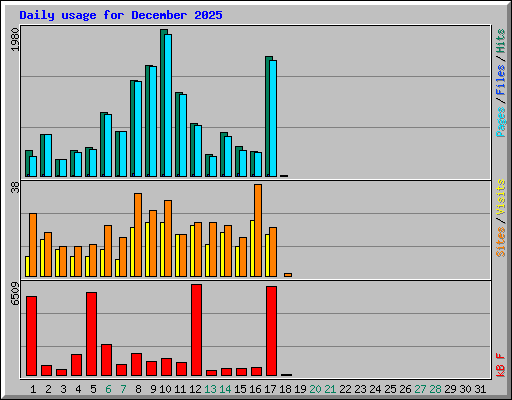The image size is (512, 400).
Task: Click the cyan bar for day 3
Action: [x=63, y=168]
